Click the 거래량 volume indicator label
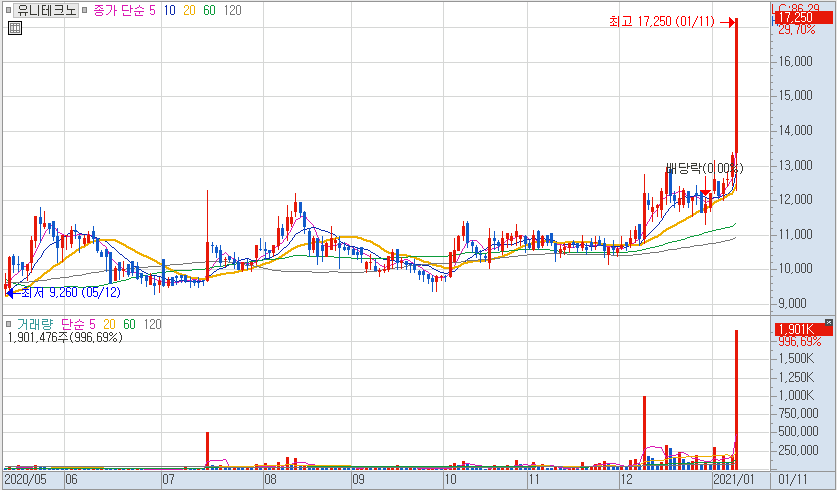 click(35, 324)
